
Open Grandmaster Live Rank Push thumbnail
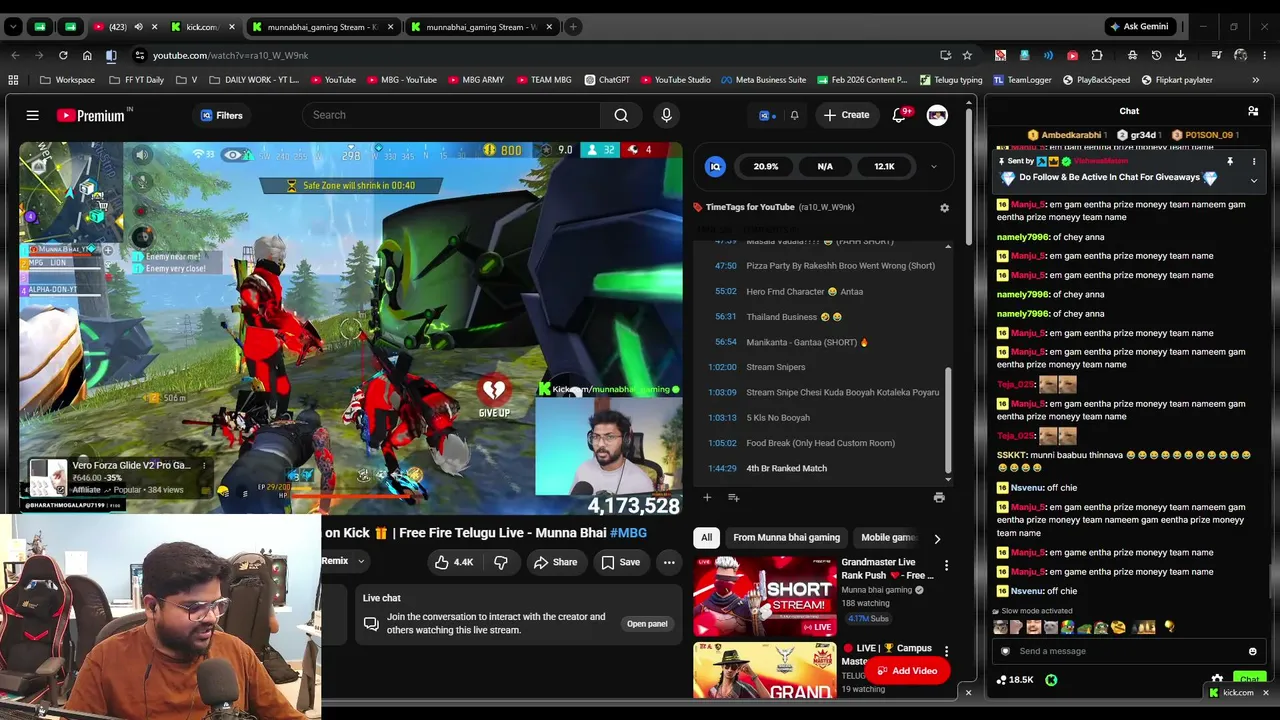[765, 597]
